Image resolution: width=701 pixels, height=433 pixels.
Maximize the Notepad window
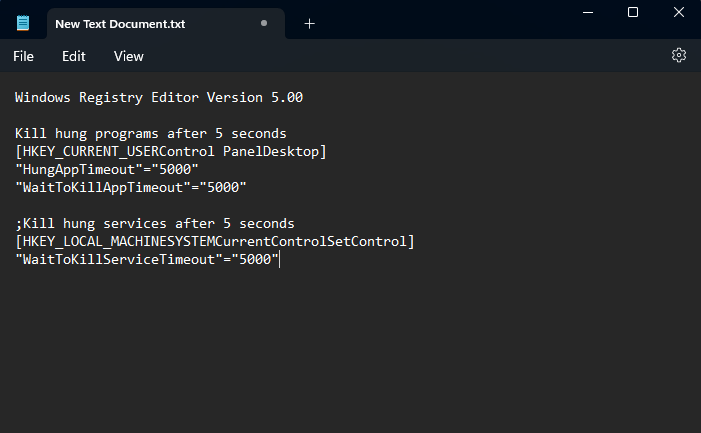(x=633, y=12)
